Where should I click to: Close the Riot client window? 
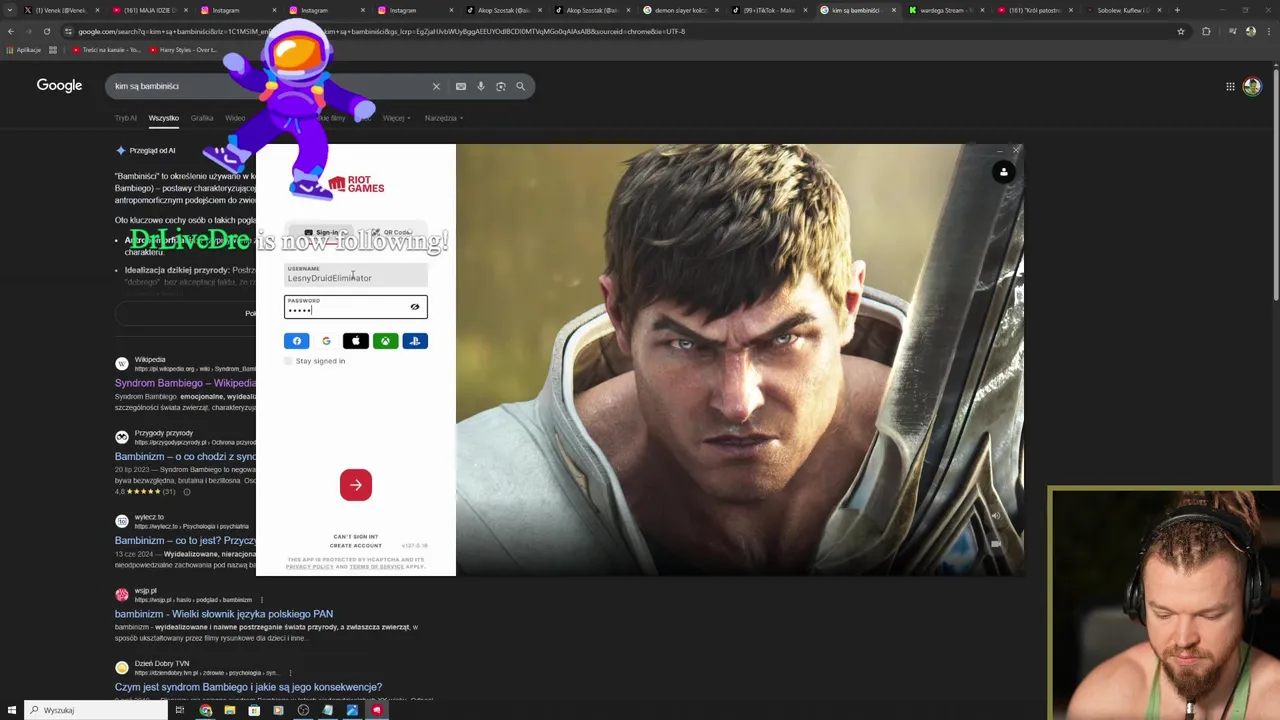point(1016,150)
